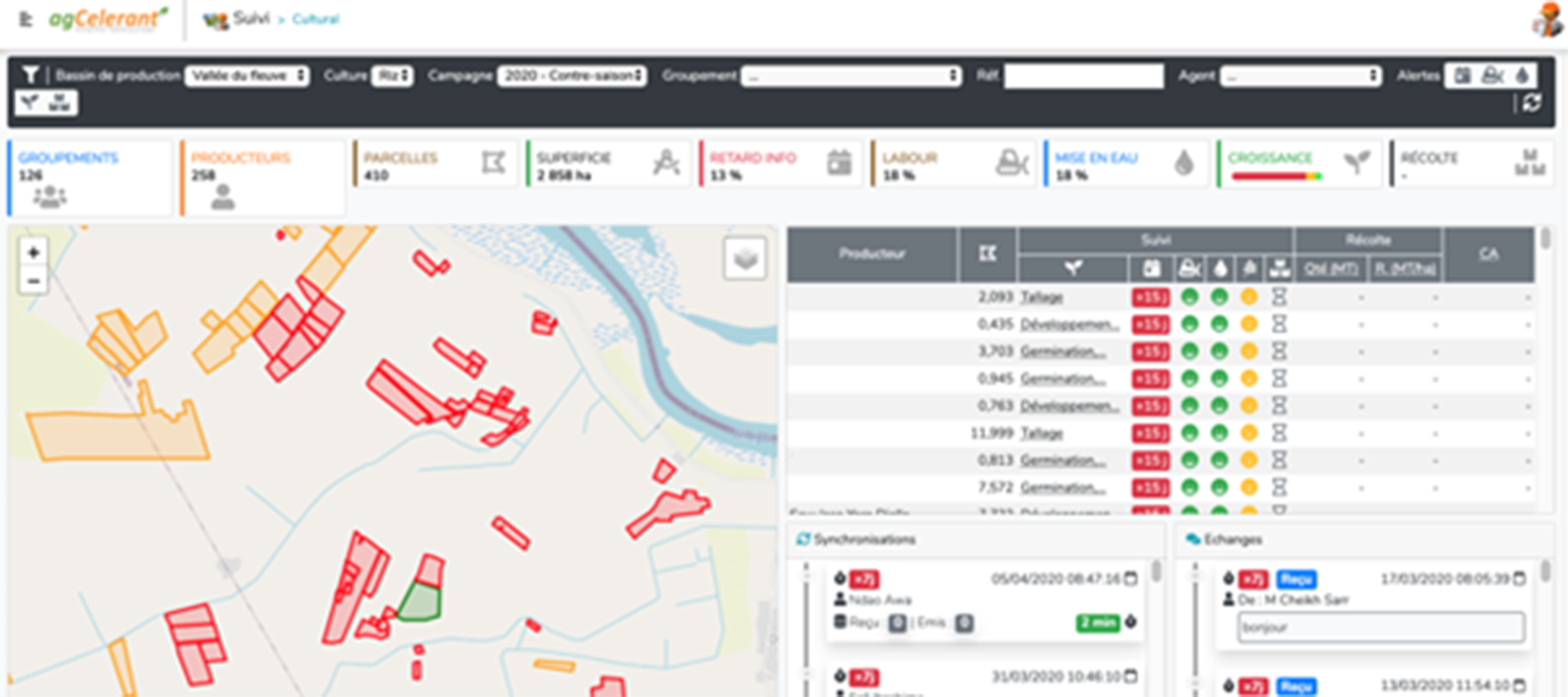
Task: Toggle the water drop alert filter
Action: pos(1521,76)
